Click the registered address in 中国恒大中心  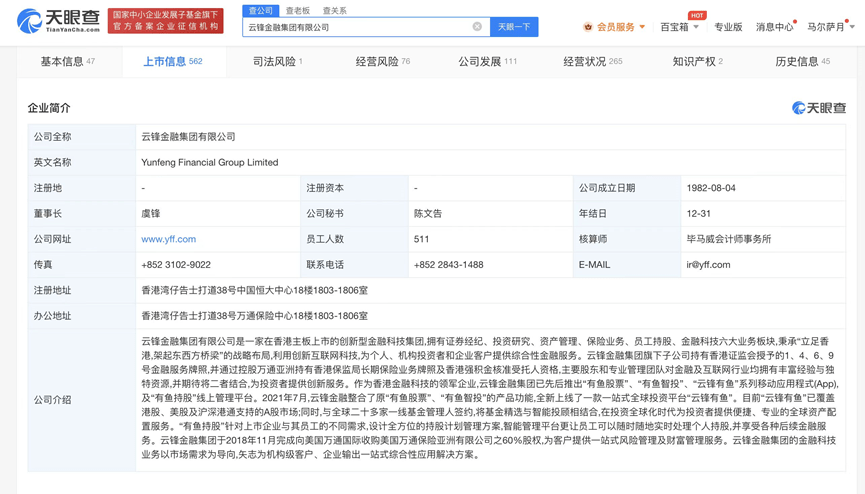[254, 290]
